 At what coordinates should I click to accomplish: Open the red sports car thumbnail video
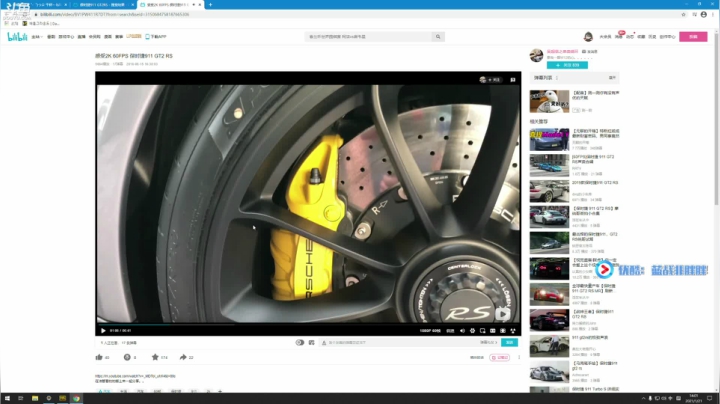tap(549, 294)
